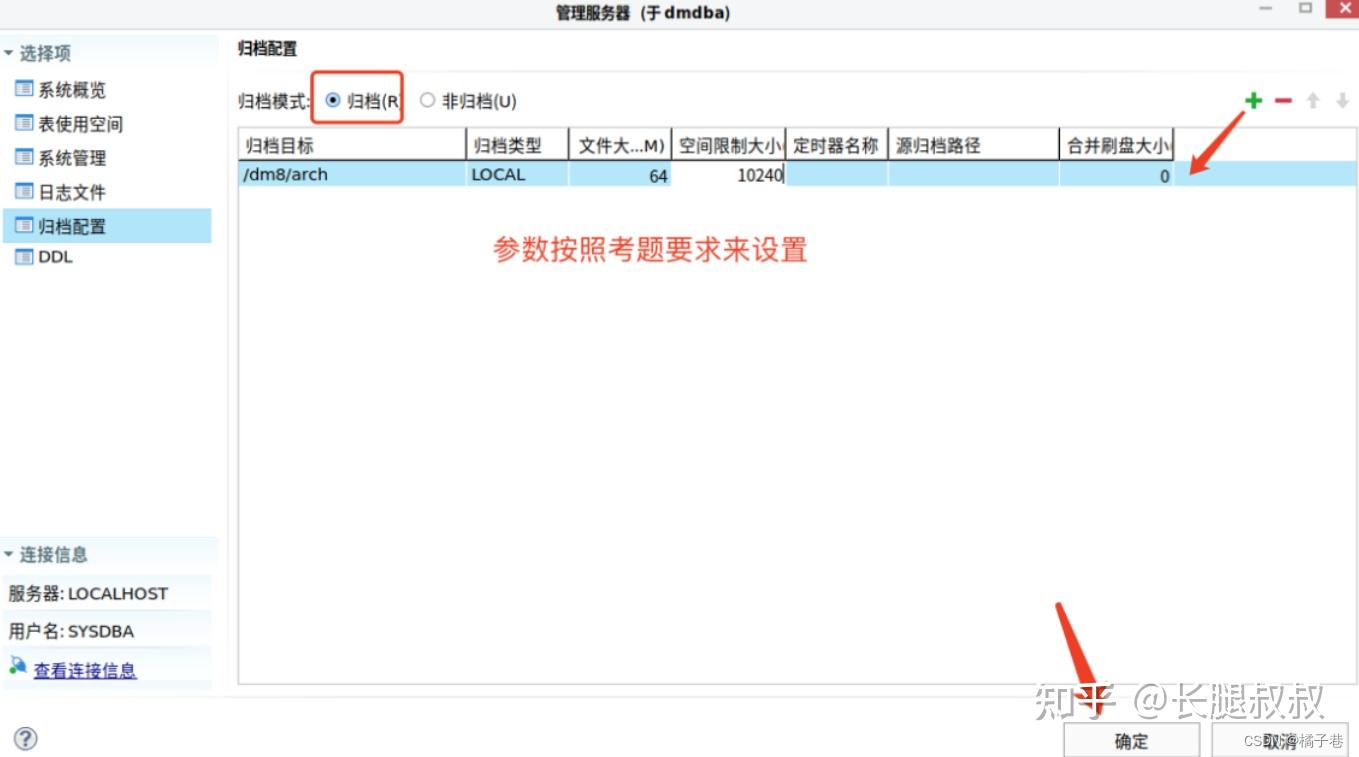Collapse the 连接信息 section

[8, 554]
